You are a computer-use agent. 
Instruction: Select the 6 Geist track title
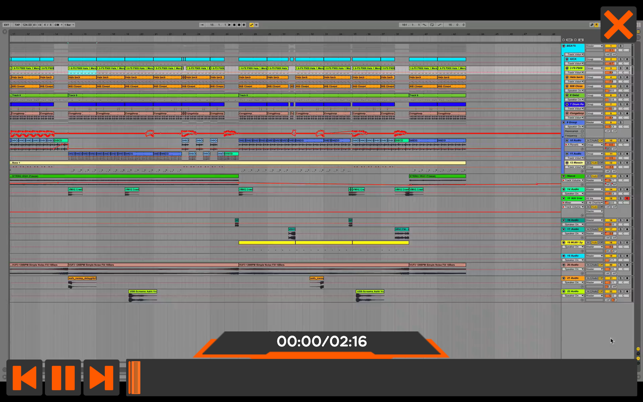click(574, 95)
